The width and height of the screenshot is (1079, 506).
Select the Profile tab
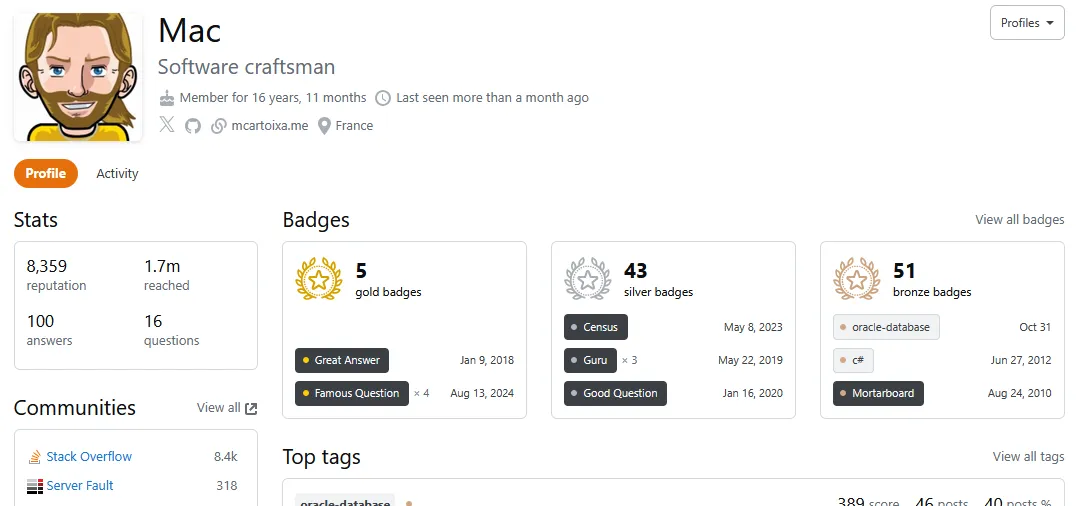tap(46, 174)
